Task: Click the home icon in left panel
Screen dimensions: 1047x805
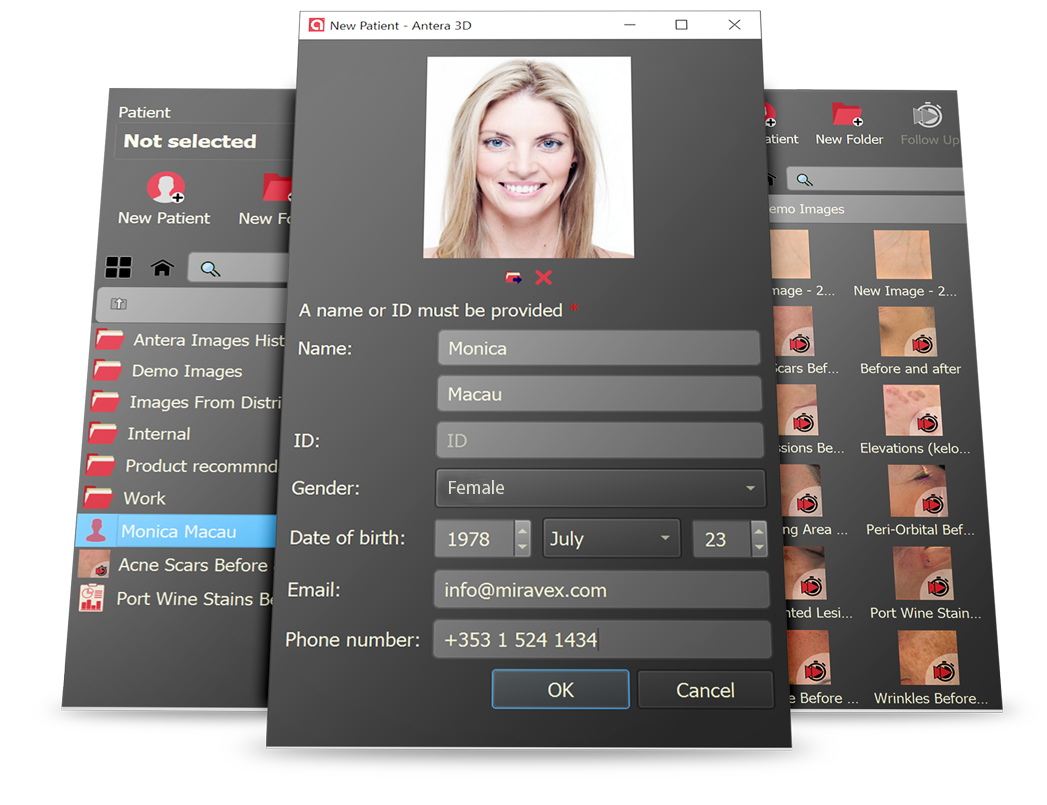Action: point(162,268)
